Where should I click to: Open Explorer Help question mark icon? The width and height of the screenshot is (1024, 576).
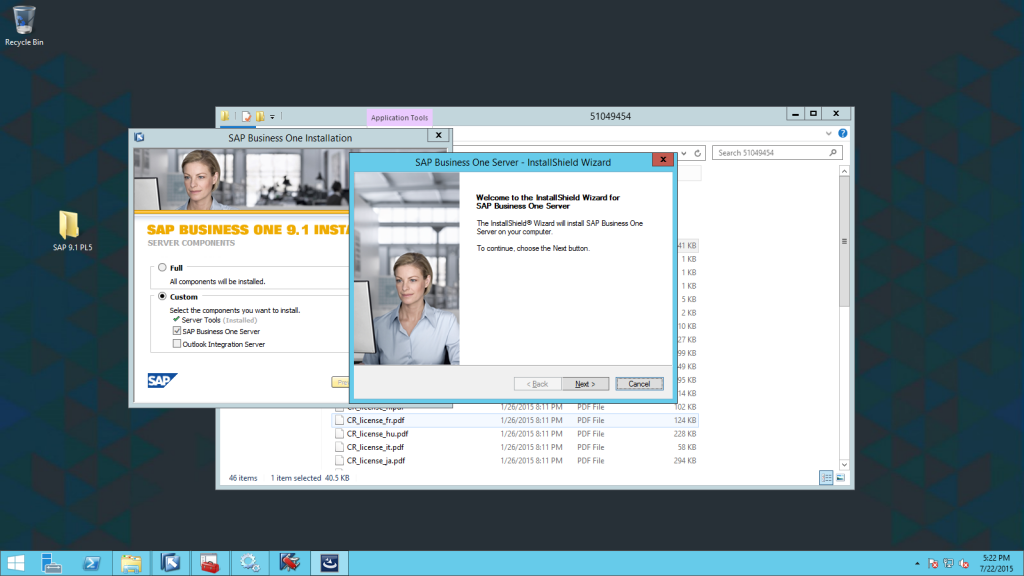[x=842, y=133]
